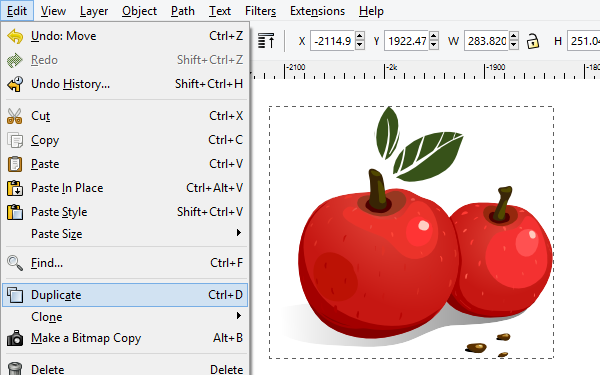Open the Edit menu
600x375 pixels.
click(17, 11)
